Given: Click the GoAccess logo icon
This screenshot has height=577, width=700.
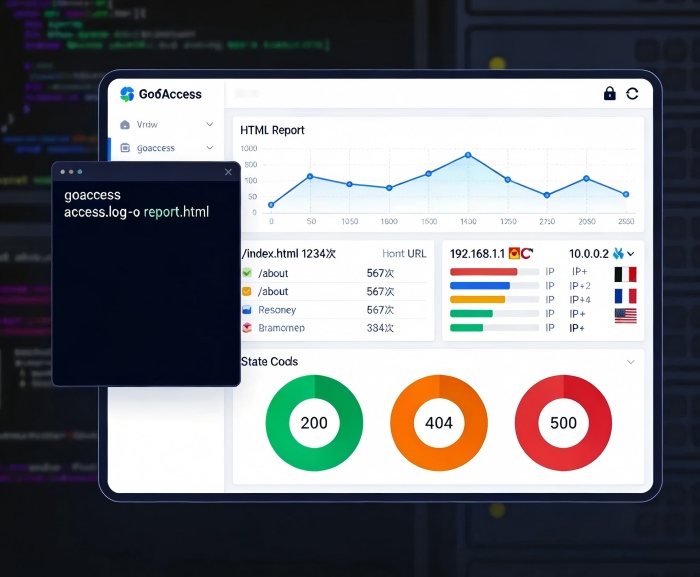Looking at the screenshot, I should 127,94.
